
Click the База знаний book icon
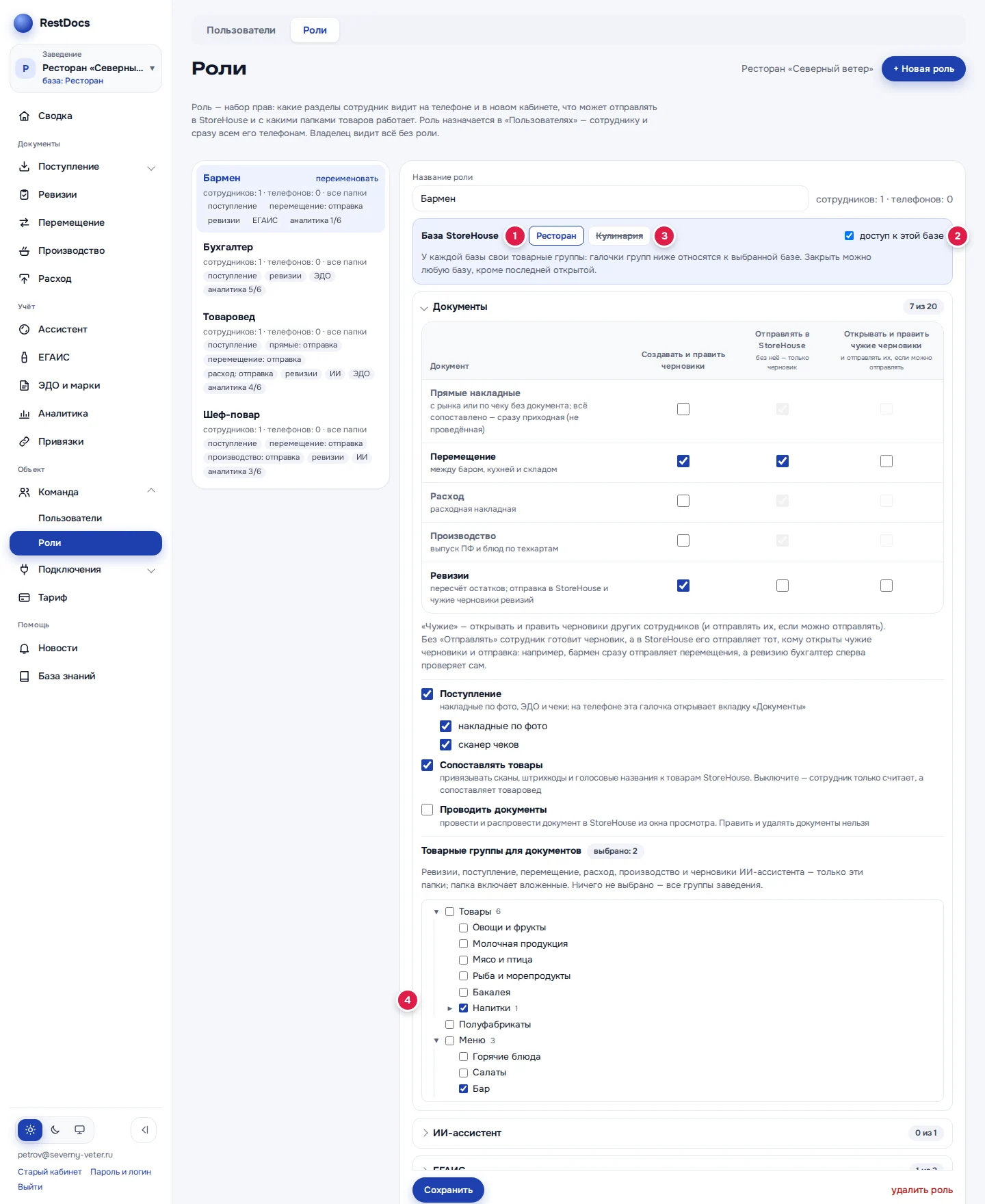coord(25,677)
